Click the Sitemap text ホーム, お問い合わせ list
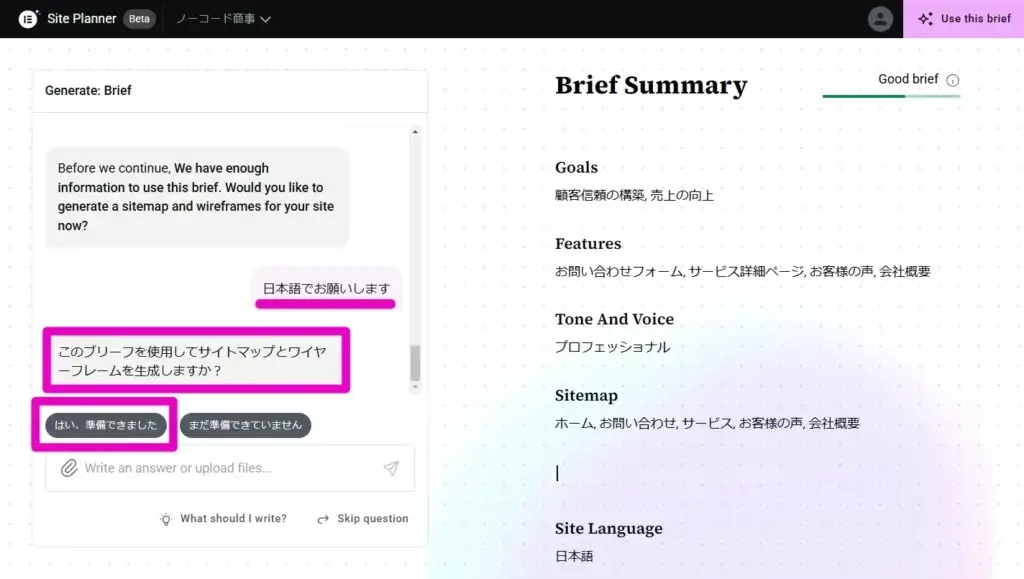Screen dimensions: 1024x579 (707, 423)
